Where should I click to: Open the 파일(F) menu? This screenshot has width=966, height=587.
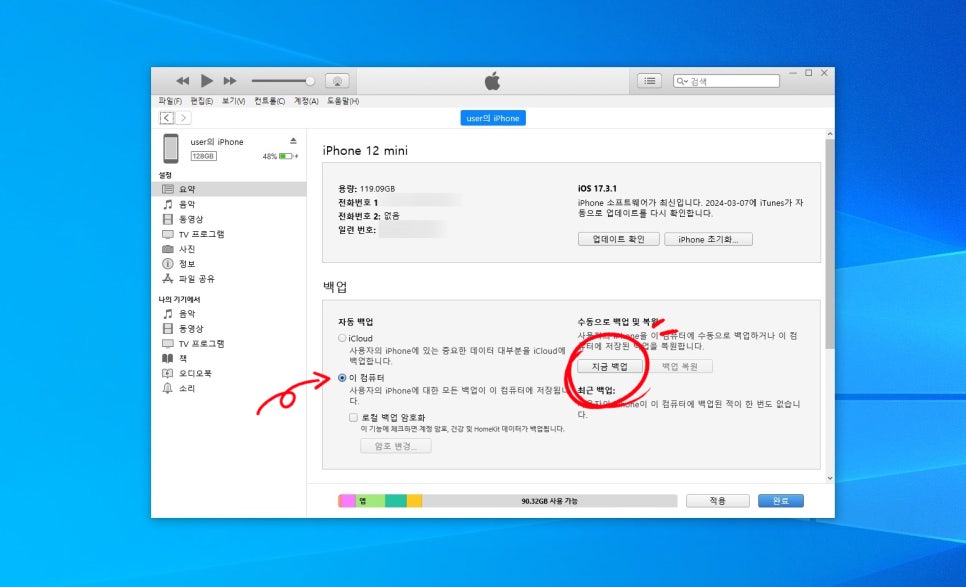170,101
